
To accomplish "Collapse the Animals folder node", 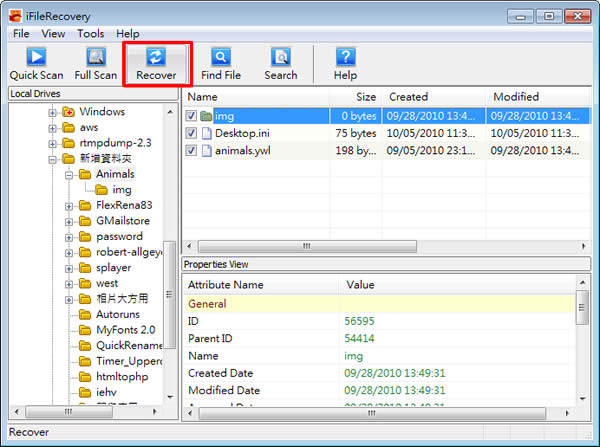I will click(x=69, y=175).
